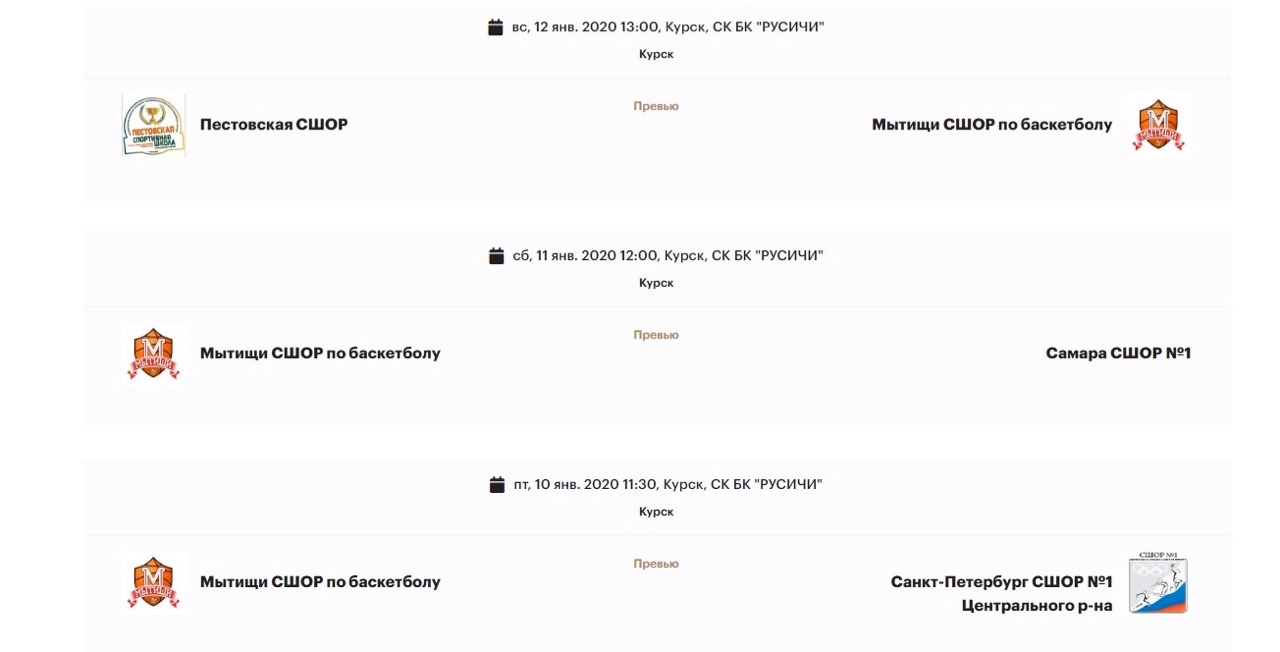Click calendar icon beside сб, 11 янв. 2020
The image size is (1280, 652).
click(x=496, y=256)
